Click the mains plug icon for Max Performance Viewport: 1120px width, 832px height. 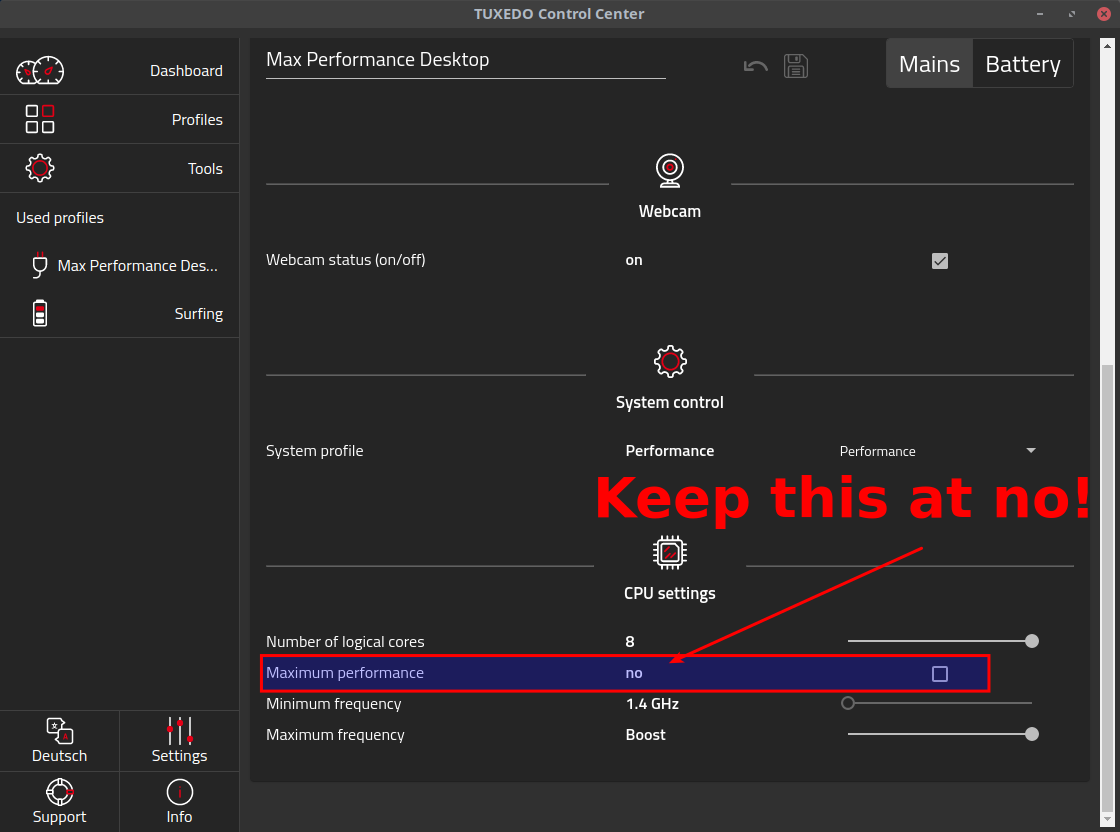(x=40, y=265)
